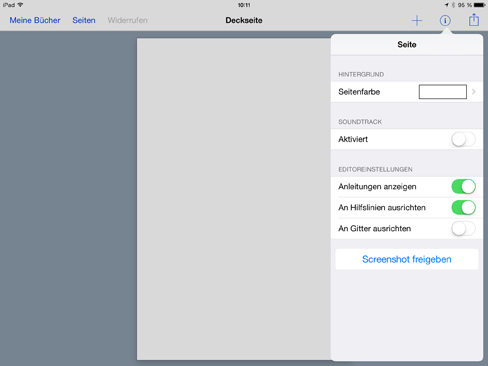Tap the Wi-Fi status icon
This screenshot has height=366, width=488.
(x=20, y=5)
